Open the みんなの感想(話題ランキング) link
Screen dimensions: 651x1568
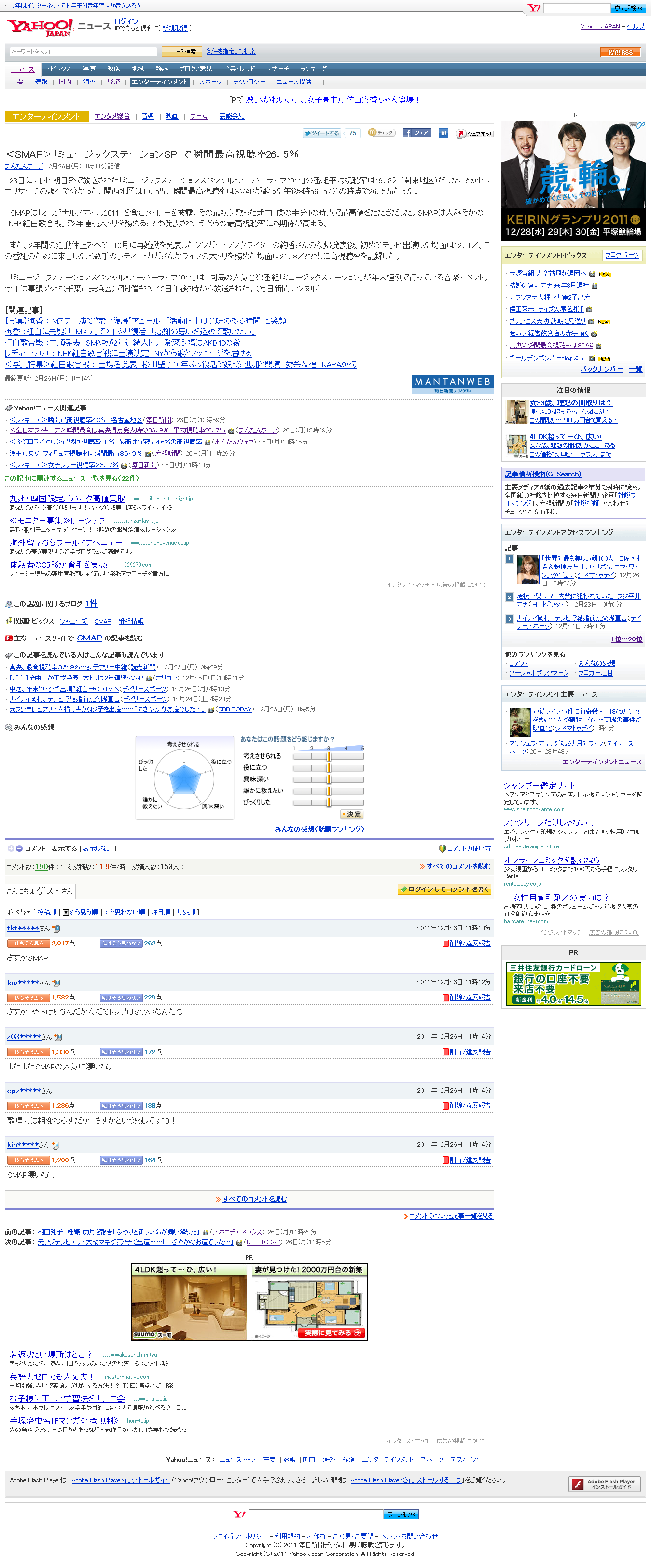pos(319,829)
